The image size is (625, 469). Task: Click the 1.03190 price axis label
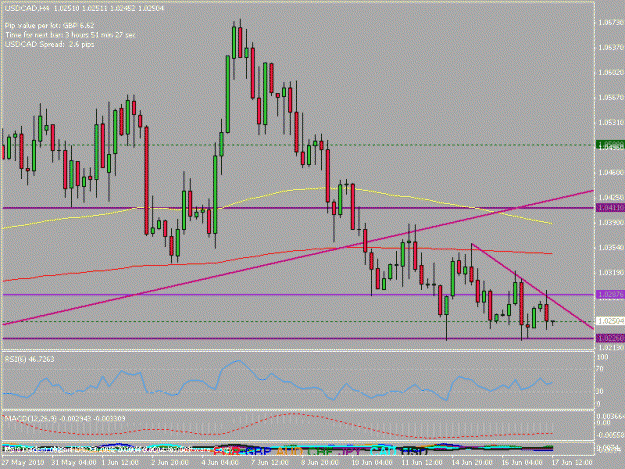(611, 272)
